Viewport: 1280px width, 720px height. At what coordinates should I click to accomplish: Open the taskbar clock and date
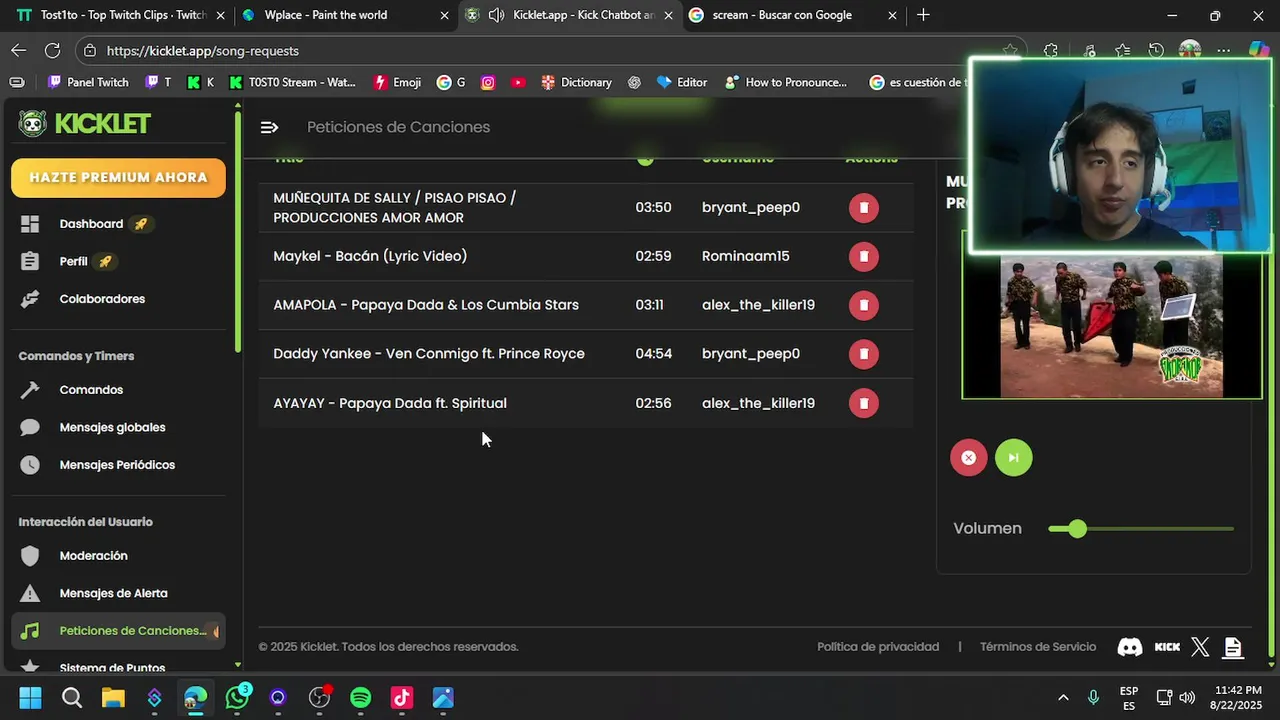[x=1238, y=697]
